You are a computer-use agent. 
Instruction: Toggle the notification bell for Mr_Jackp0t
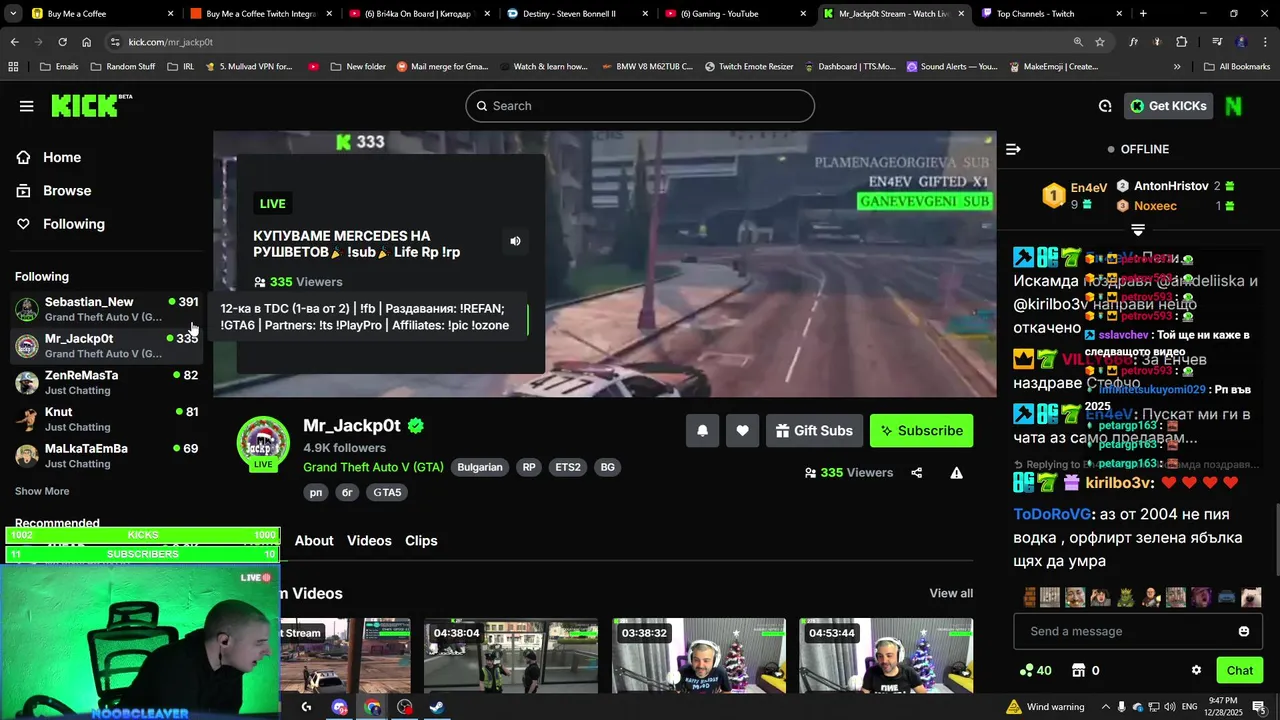pyautogui.click(x=702, y=431)
